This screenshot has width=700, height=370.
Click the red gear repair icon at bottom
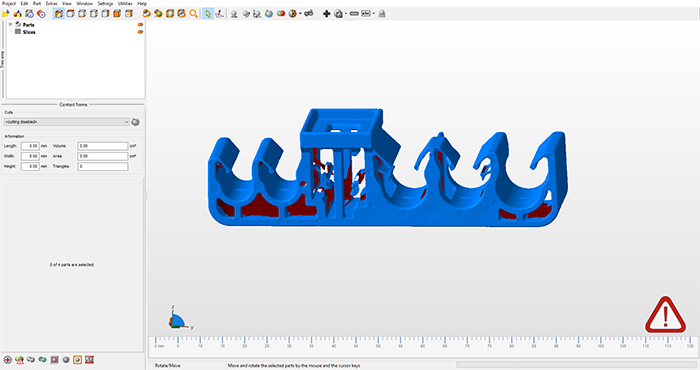coord(8,360)
